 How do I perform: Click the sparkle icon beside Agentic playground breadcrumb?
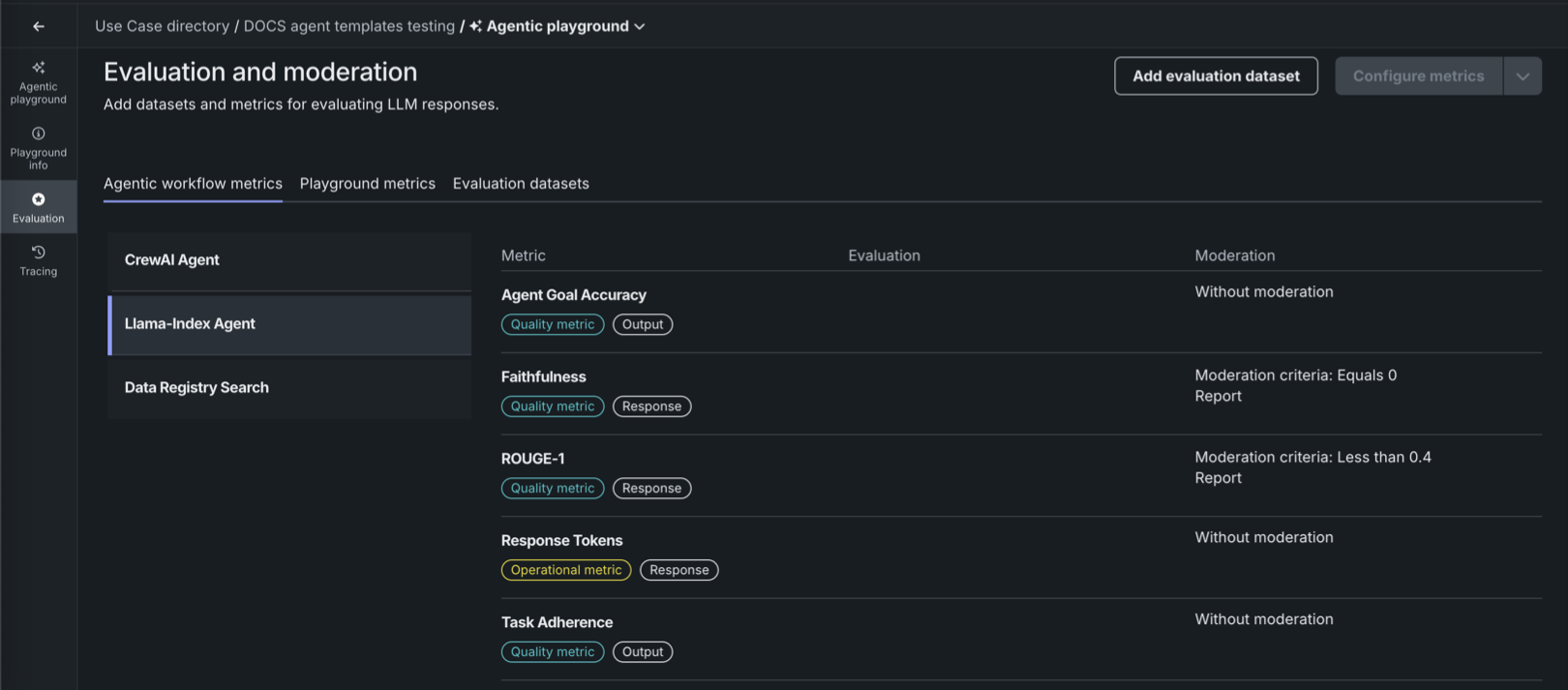tap(475, 26)
